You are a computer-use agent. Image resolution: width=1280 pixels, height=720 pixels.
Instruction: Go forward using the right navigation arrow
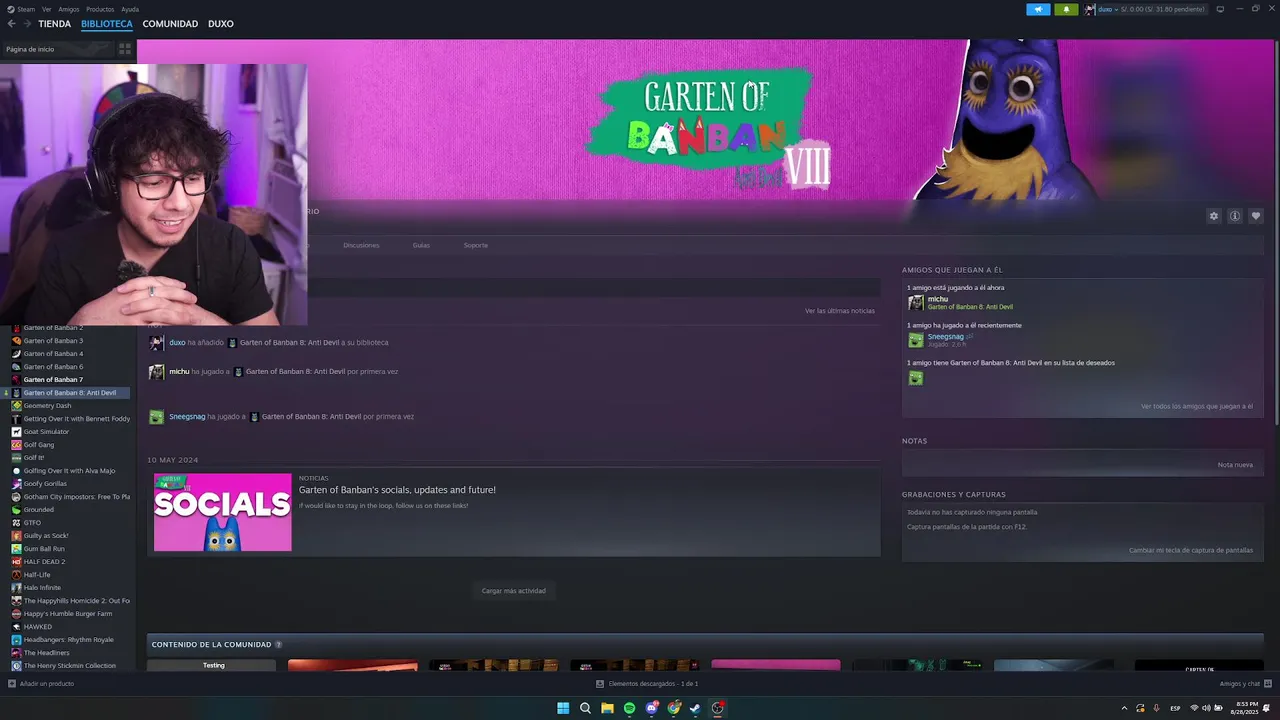(x=26, y=24)
